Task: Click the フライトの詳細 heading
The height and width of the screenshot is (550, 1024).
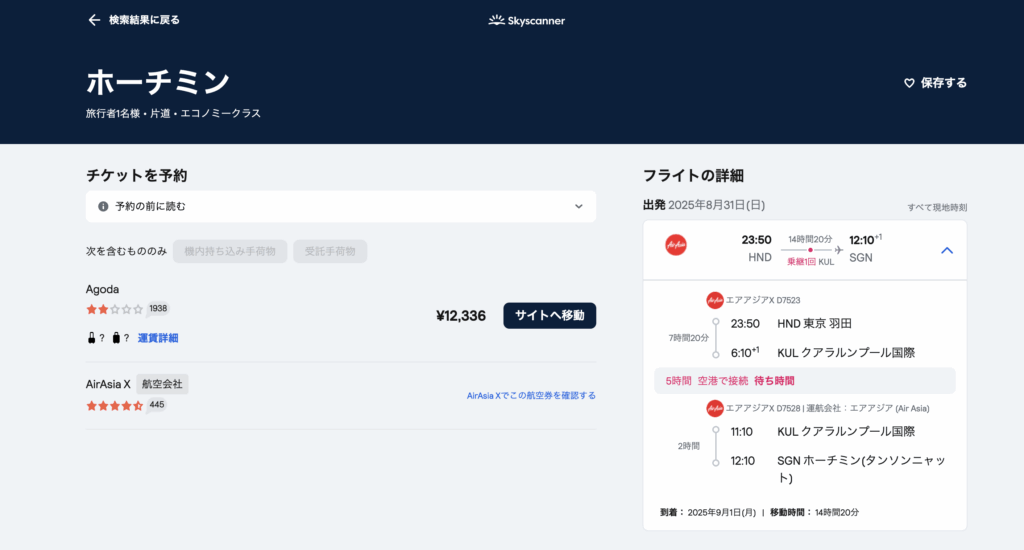Action: click(x=693, y=176)
